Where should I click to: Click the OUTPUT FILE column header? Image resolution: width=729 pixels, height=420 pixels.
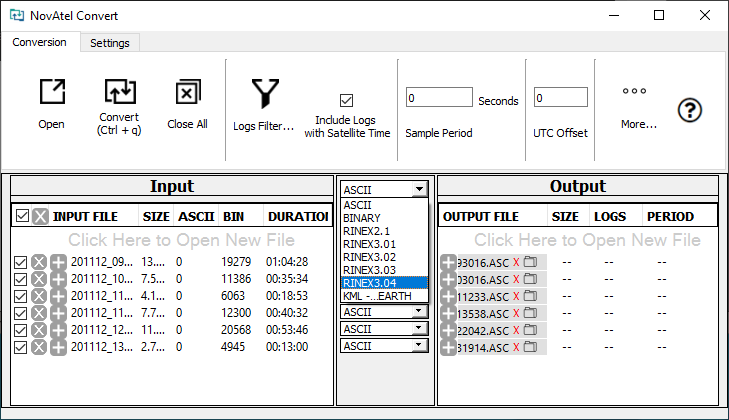[481, 216]
